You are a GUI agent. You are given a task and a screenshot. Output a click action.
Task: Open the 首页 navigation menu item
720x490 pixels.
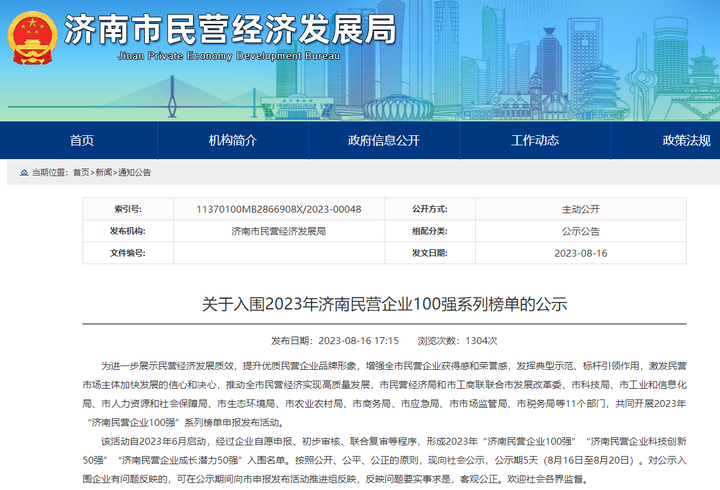pyautogui.click(x=82, y=141)
